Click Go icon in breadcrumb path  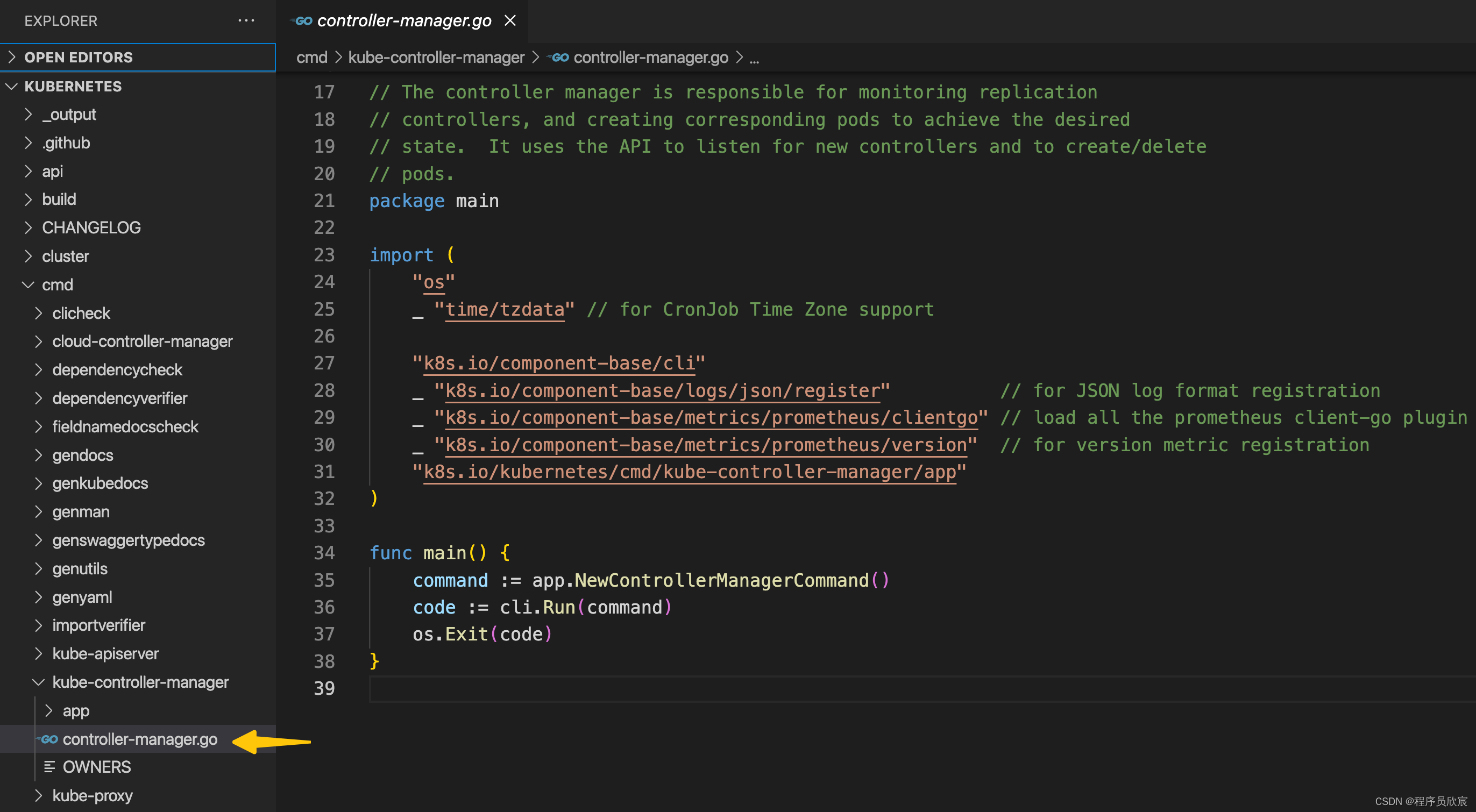[559, 57]
